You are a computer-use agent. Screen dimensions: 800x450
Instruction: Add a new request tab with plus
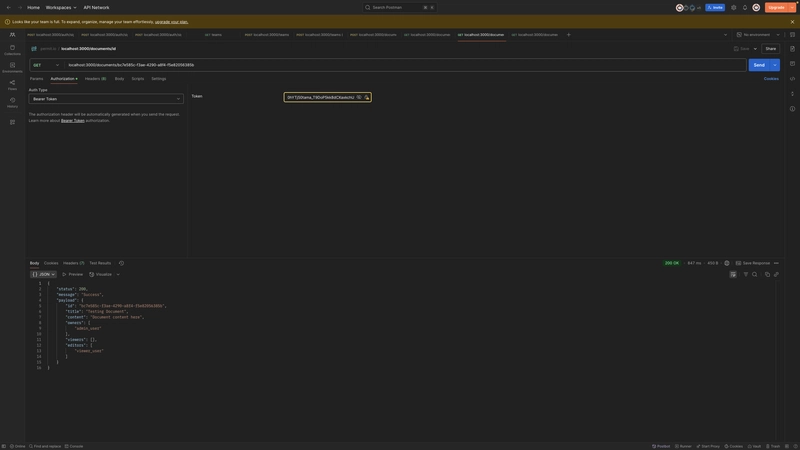click(568, 35)
